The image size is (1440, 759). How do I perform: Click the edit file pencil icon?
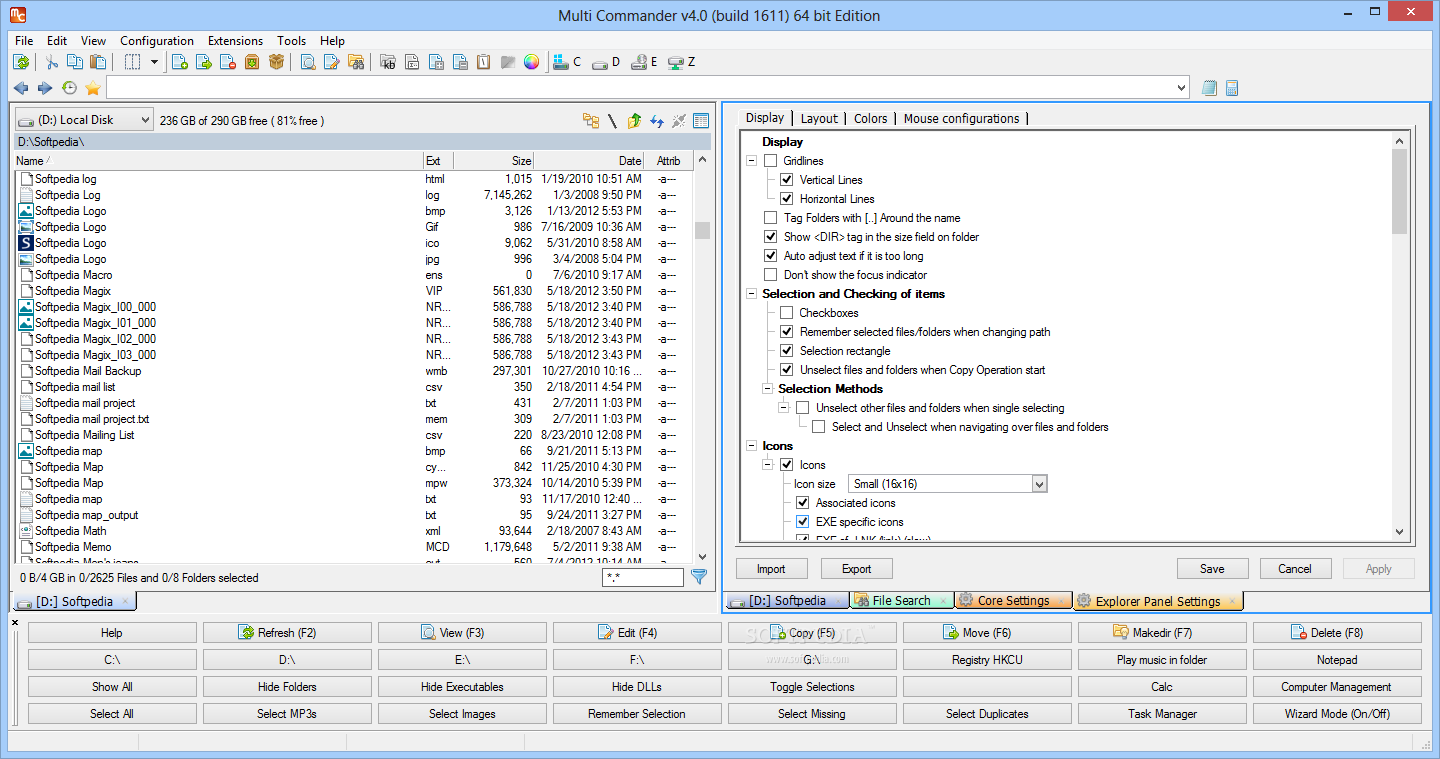point(332,62)
